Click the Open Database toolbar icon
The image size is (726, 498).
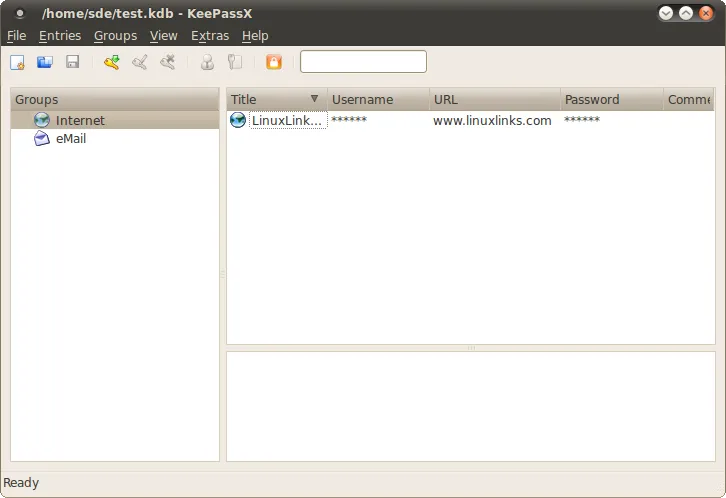tap(45, 62)
